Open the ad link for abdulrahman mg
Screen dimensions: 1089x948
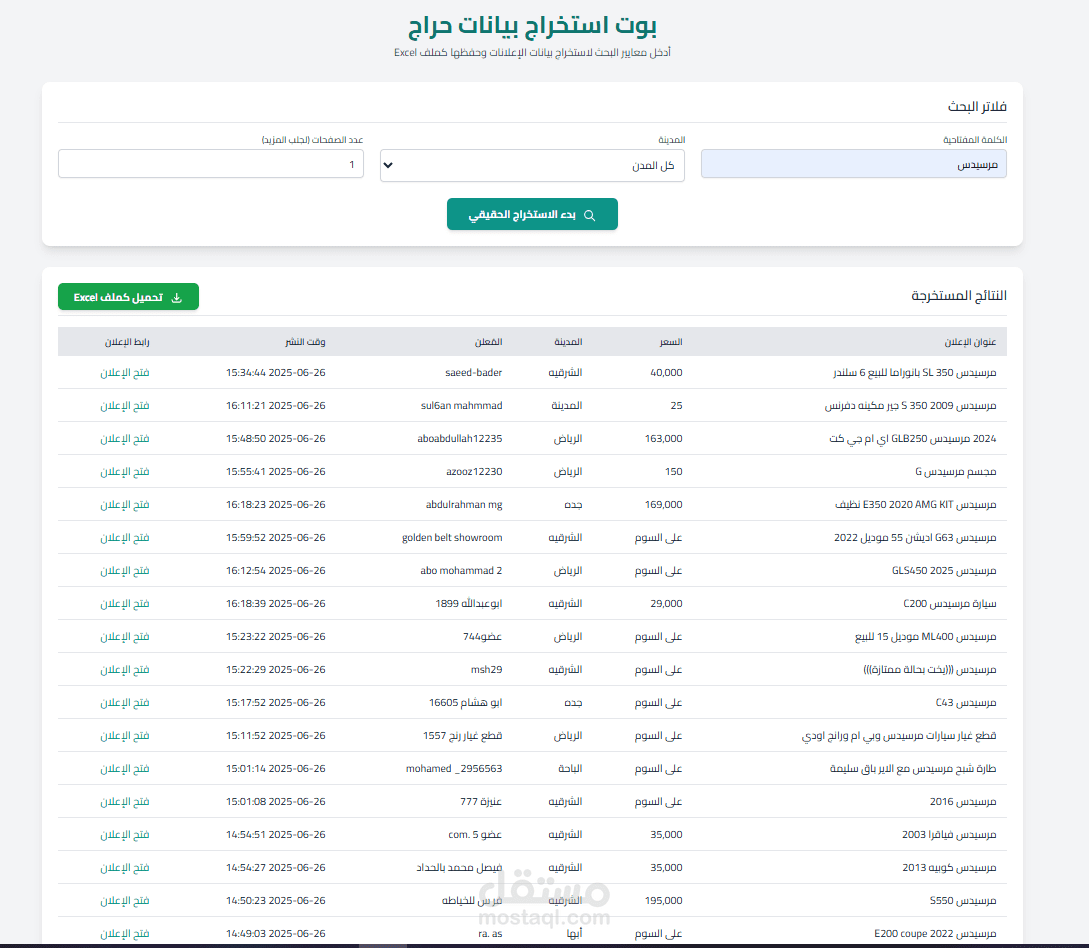pyautogui.click(x=125, y=505)
